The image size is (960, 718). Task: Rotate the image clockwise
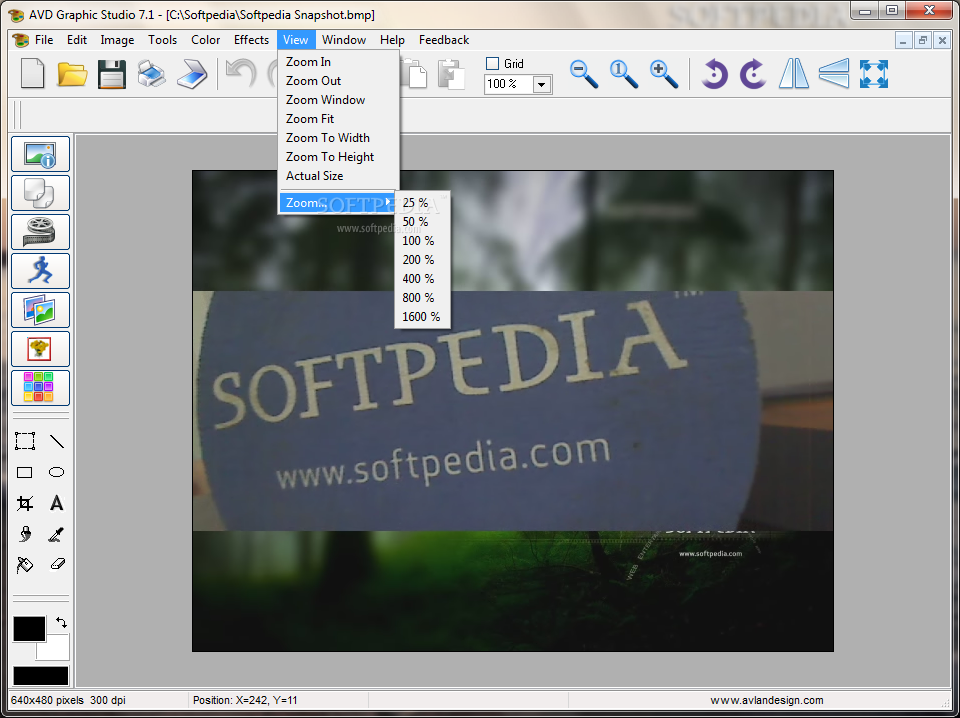coord(753,74)
